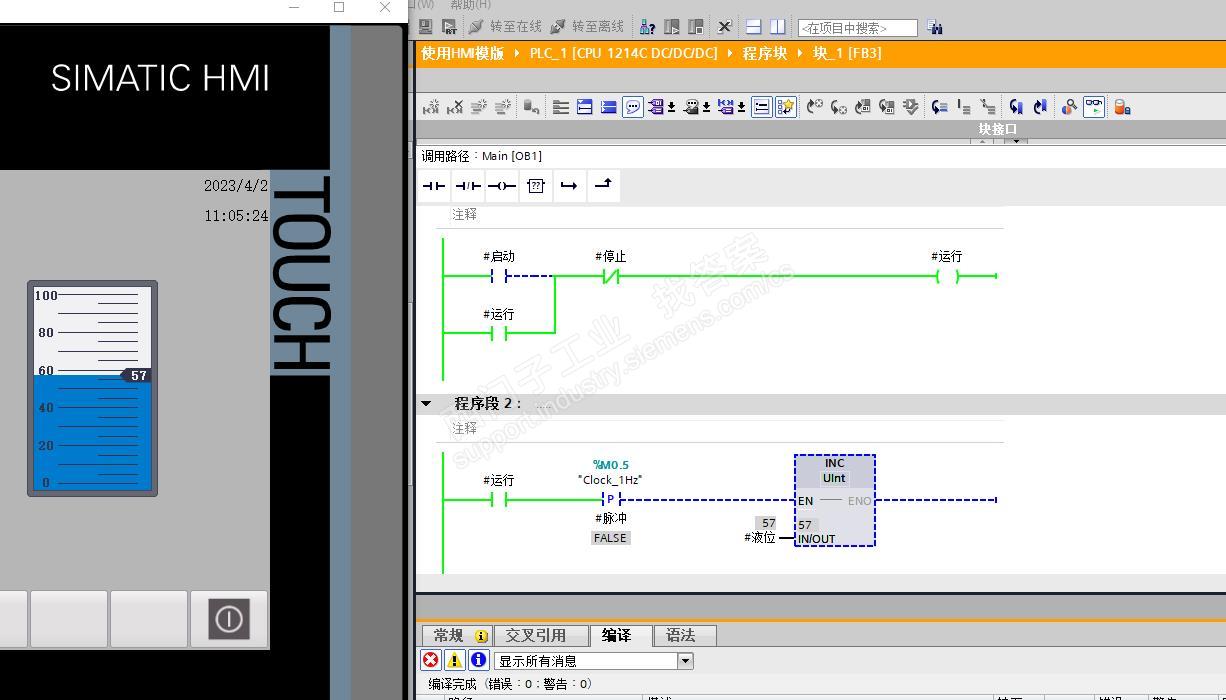Insert a normally closed contact
Viewport: 1226px width, 700px height.
point(467,186)
